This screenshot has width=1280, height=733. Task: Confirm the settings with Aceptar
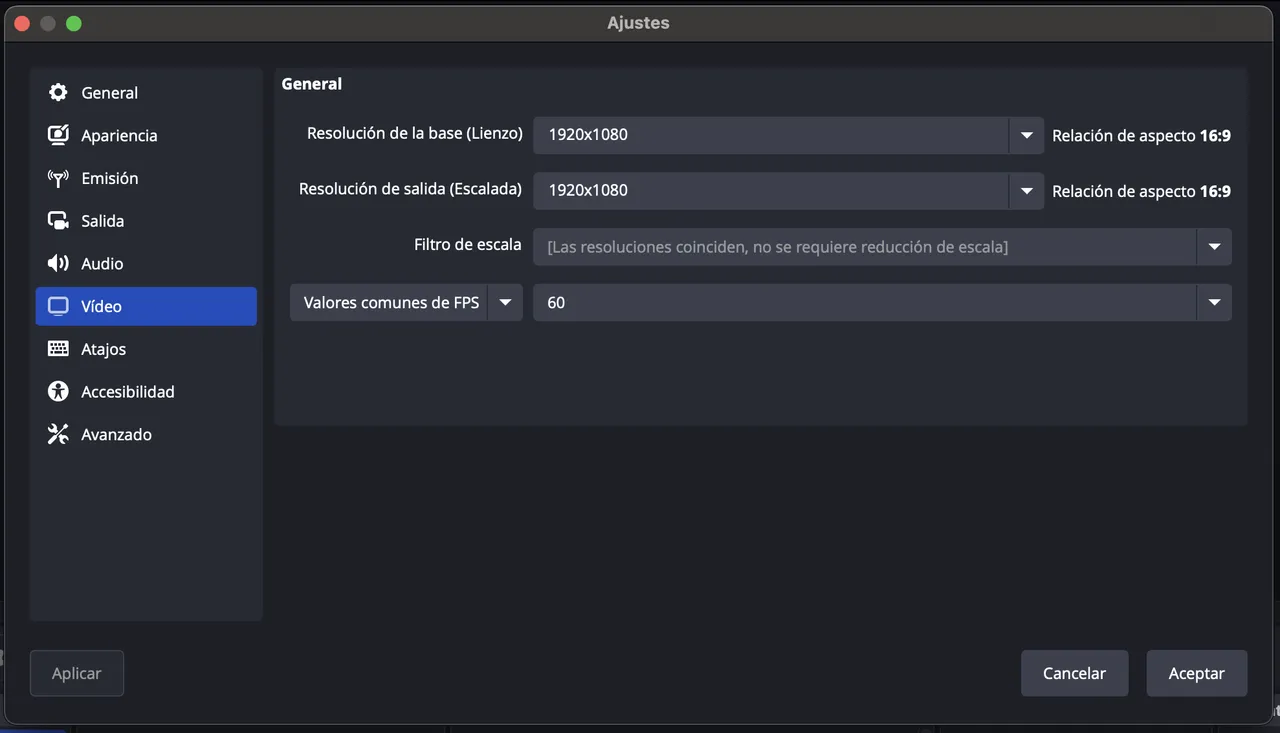coord(1197,673)
